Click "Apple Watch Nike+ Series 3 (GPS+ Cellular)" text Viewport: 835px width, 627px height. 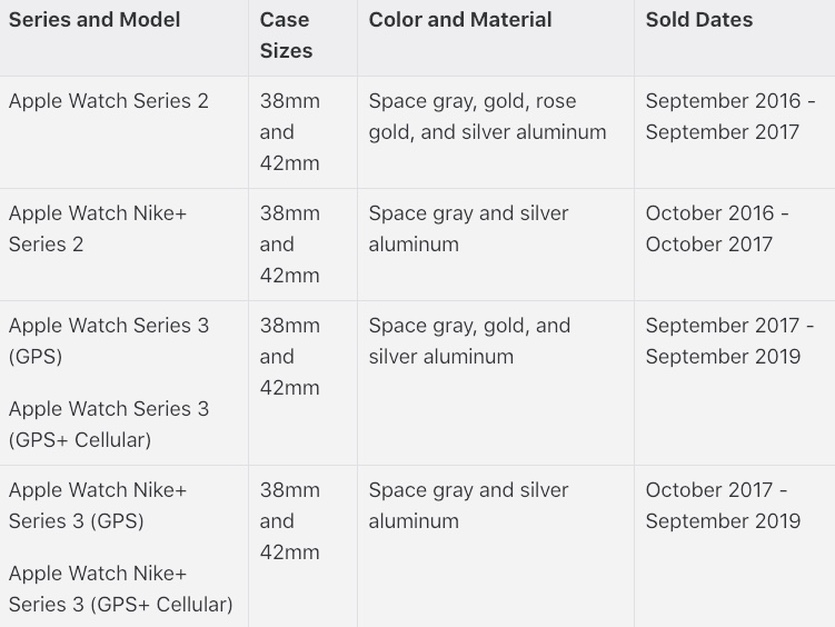120,589
